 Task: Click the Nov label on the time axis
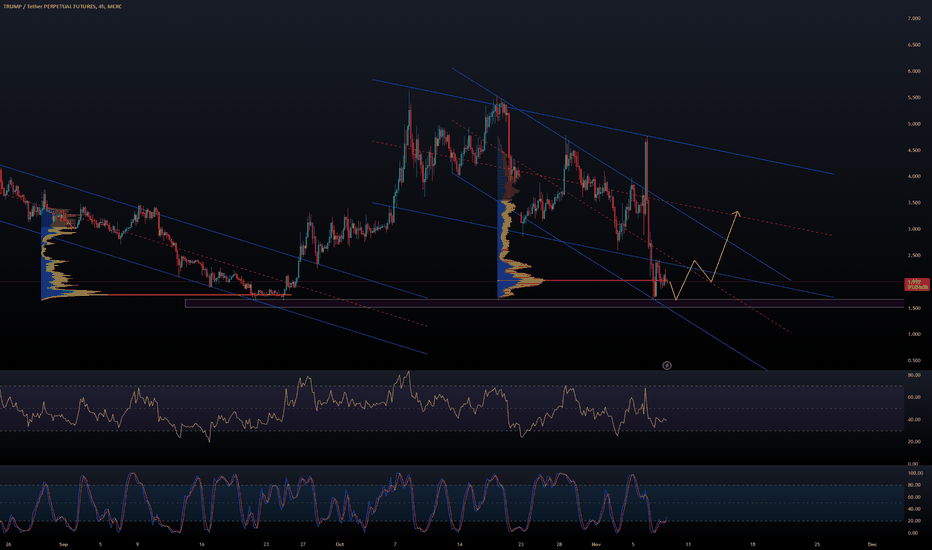tap(596, 544)
